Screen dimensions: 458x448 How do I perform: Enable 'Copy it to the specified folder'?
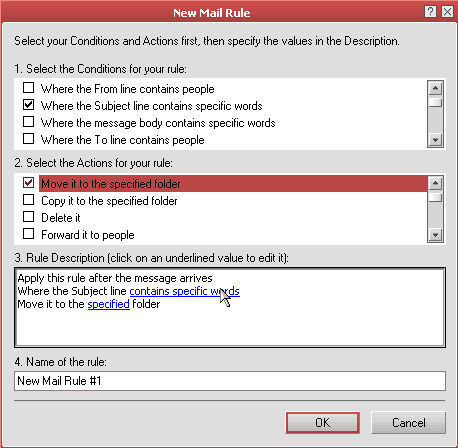tap(29, 200)
